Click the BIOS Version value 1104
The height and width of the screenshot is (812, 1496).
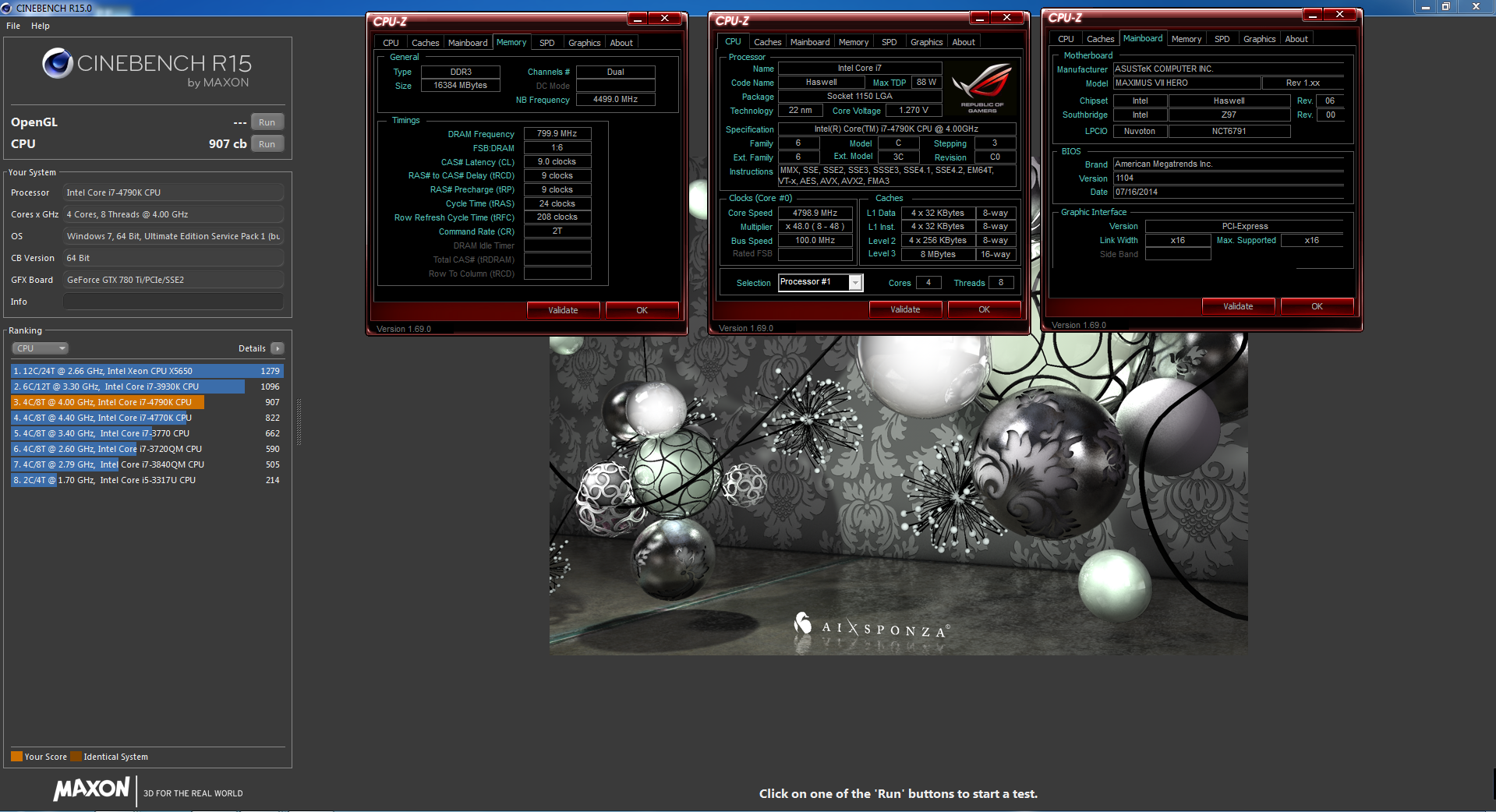point(1228,178)
